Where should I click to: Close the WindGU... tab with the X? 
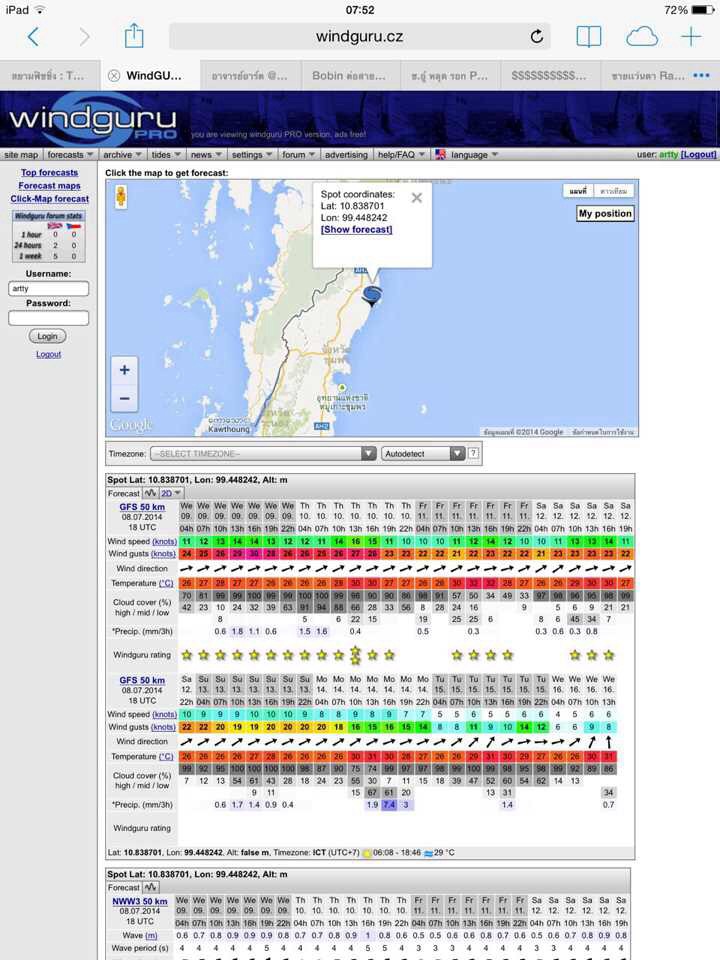click(114, 76)
